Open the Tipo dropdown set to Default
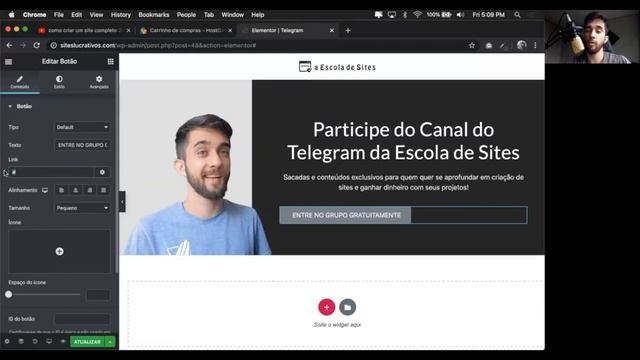The width and height of the screenshot is (640, 360). coord(82,127)
